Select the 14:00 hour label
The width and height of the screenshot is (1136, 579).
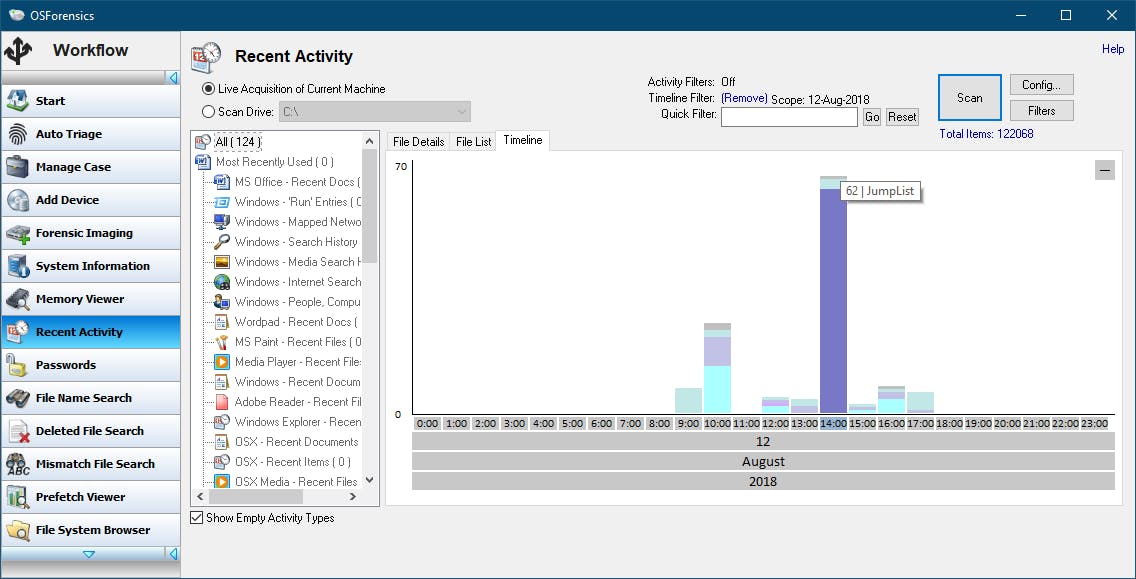(x=833, y=423)
